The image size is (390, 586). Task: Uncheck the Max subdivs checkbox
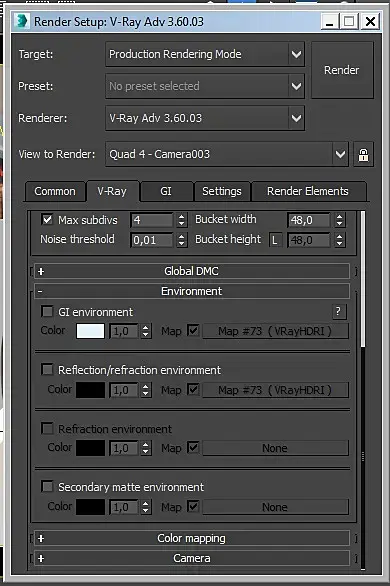coord(47,219)
